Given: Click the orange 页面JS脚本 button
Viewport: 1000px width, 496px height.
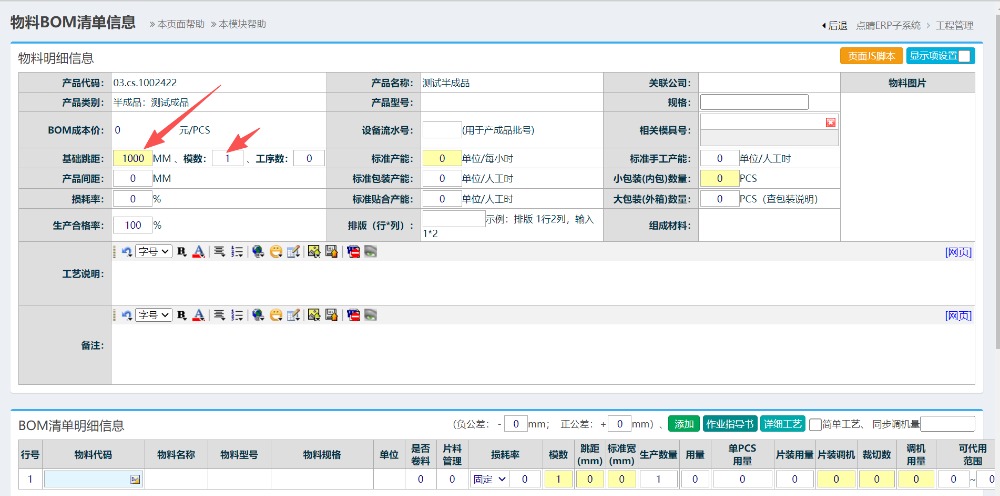Looking at the screenshot, I should click(871, 56).
